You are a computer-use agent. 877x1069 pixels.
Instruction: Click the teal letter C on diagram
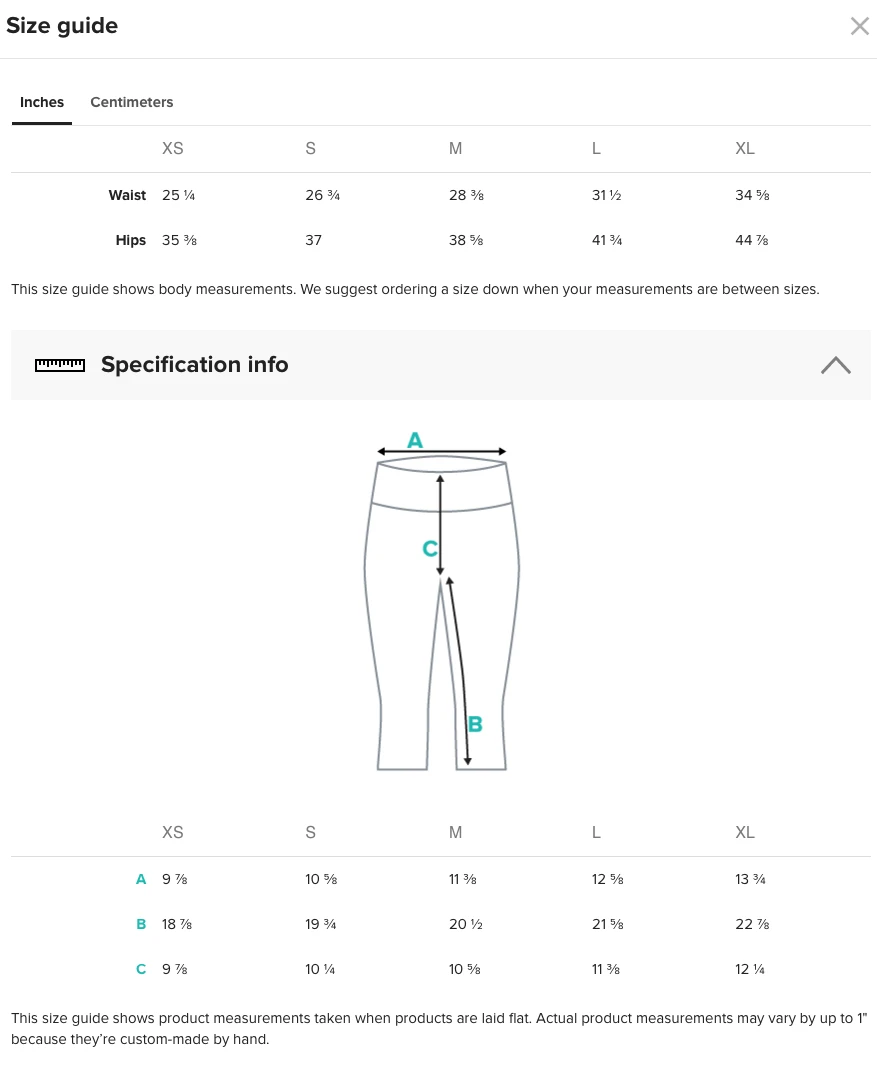click(x=429, y=549)
